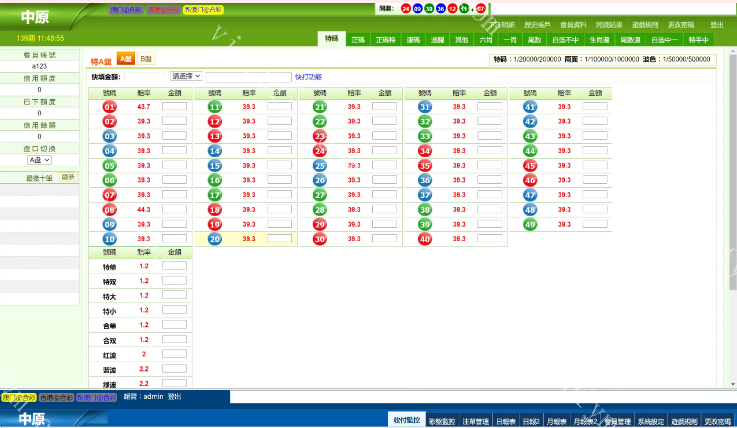Click the red number 24 ball
The height and width of the screenshot is (428, 737).
320,151
